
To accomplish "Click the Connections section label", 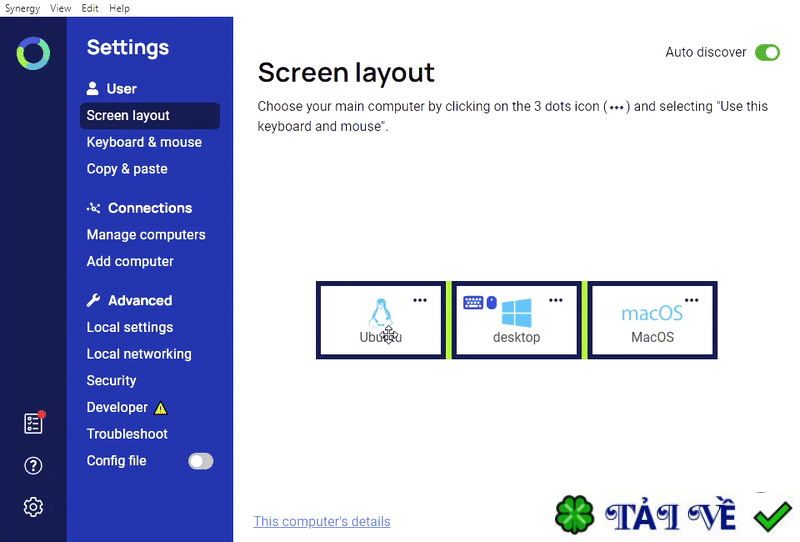I will point(150,208).
